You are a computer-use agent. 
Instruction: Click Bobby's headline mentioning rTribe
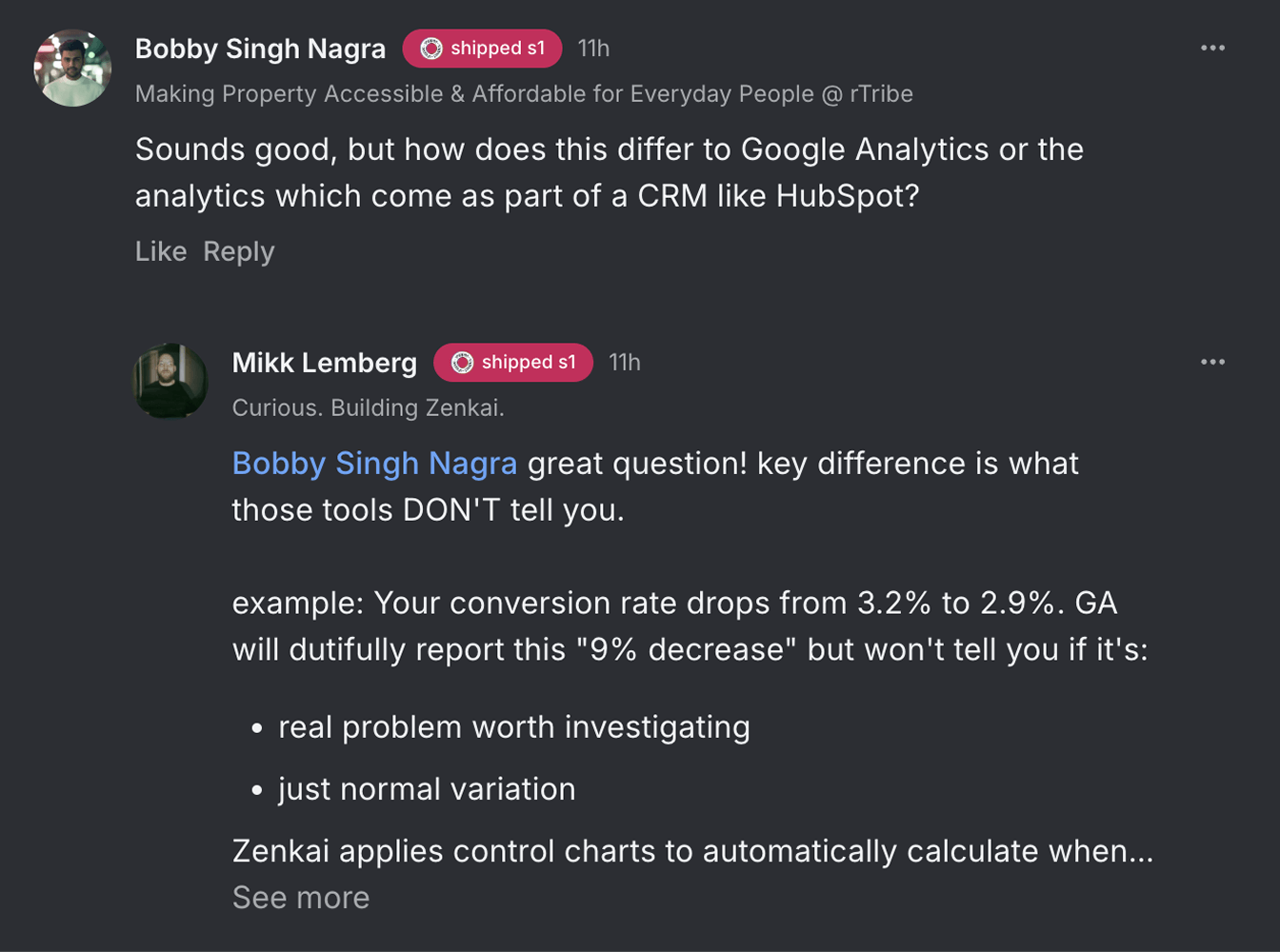click(524, 94)
